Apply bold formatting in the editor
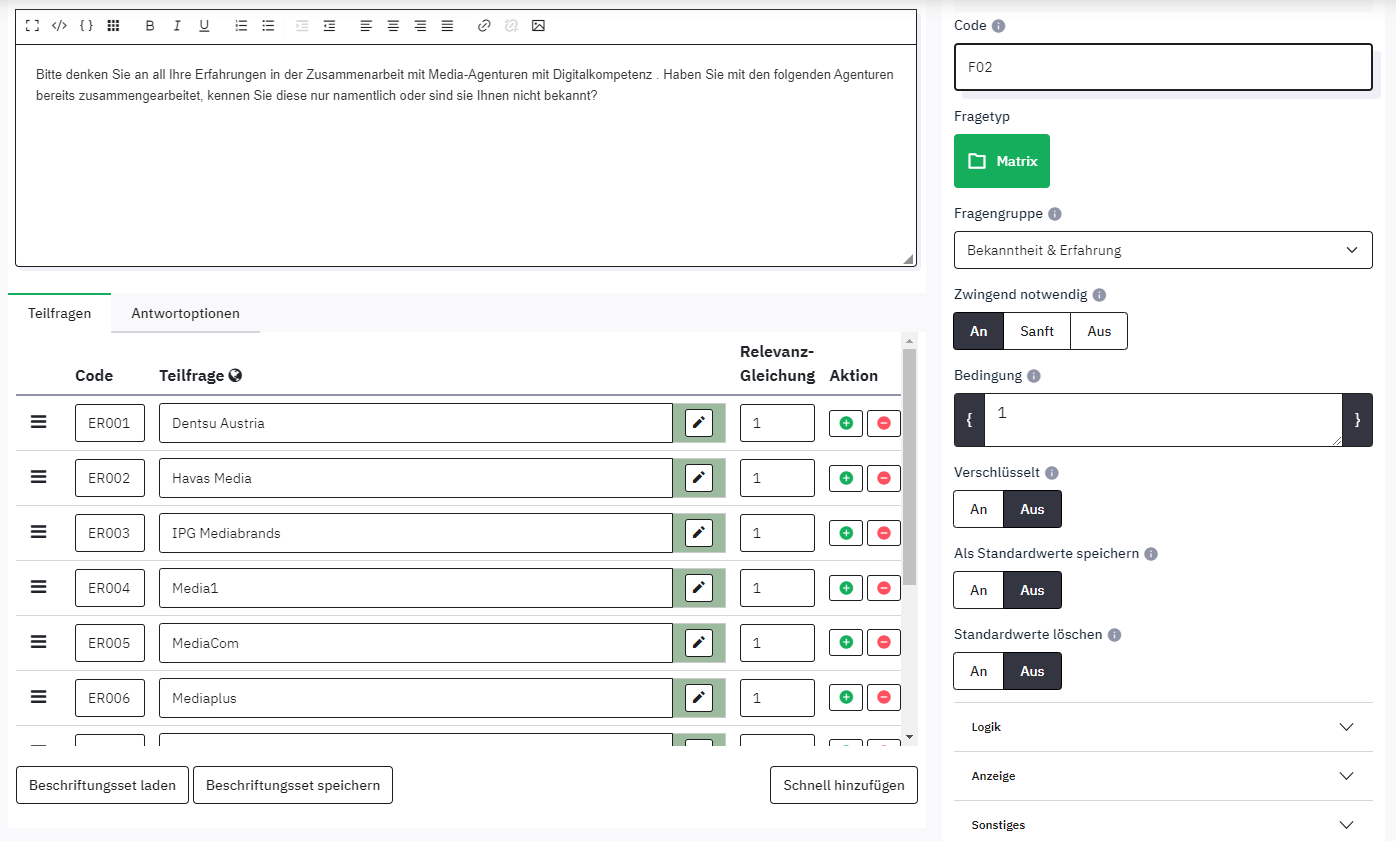1396x841 pixels. click(150, 26)
